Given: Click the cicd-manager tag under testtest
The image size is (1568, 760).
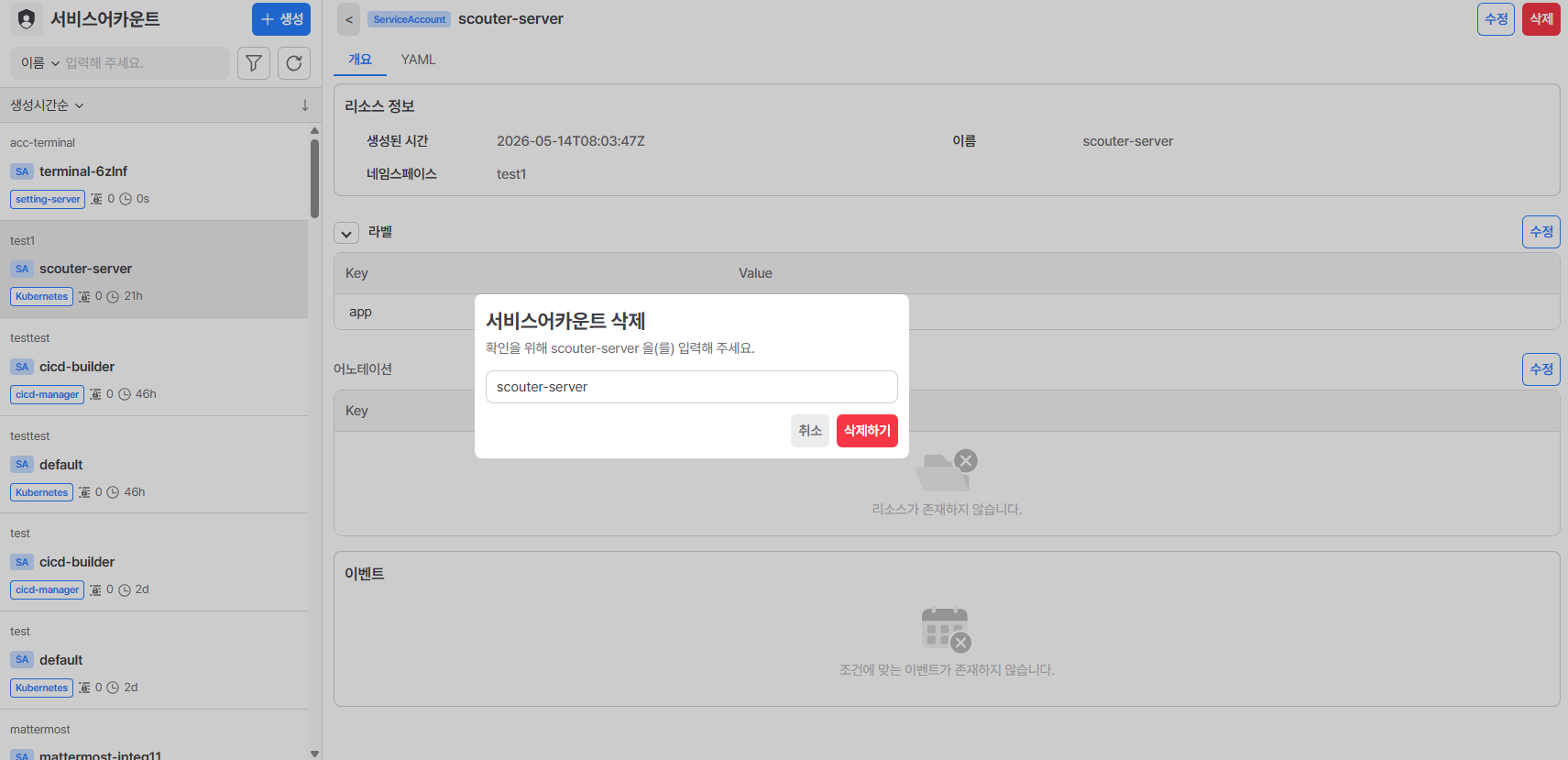Looking at the screenshot, I should pyautogui.click(x=47, y=395).
